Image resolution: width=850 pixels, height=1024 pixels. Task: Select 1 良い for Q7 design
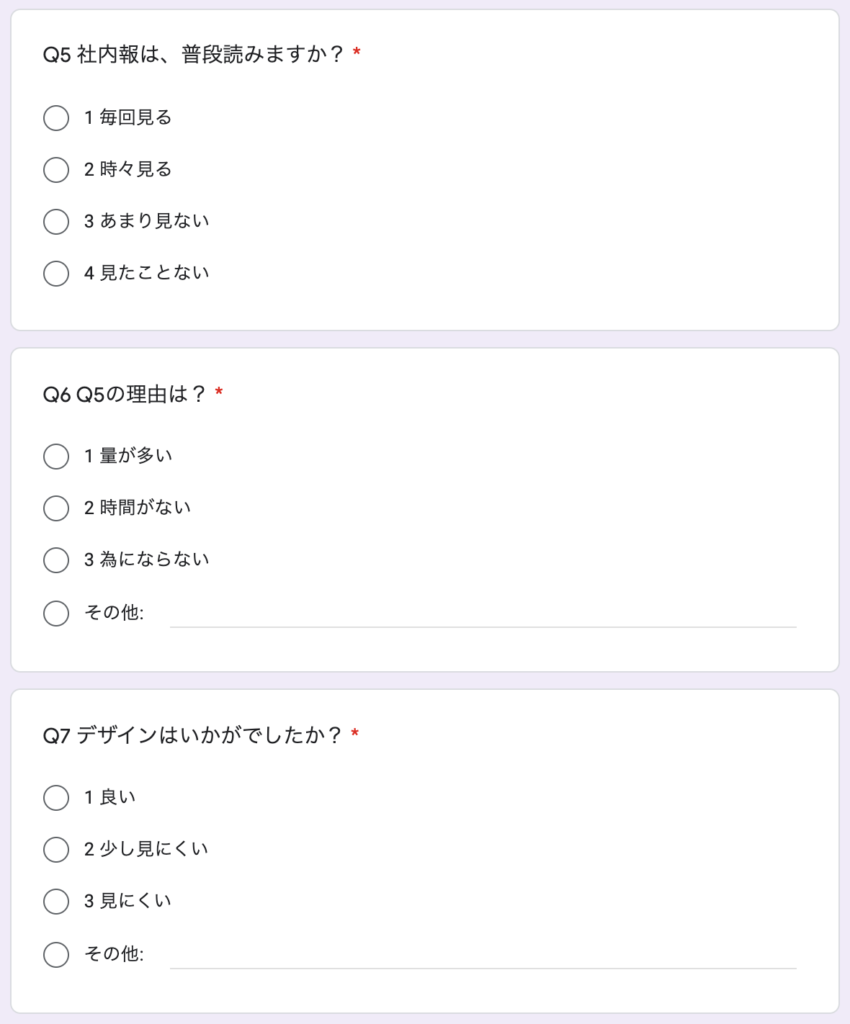(x=56, y=797)
